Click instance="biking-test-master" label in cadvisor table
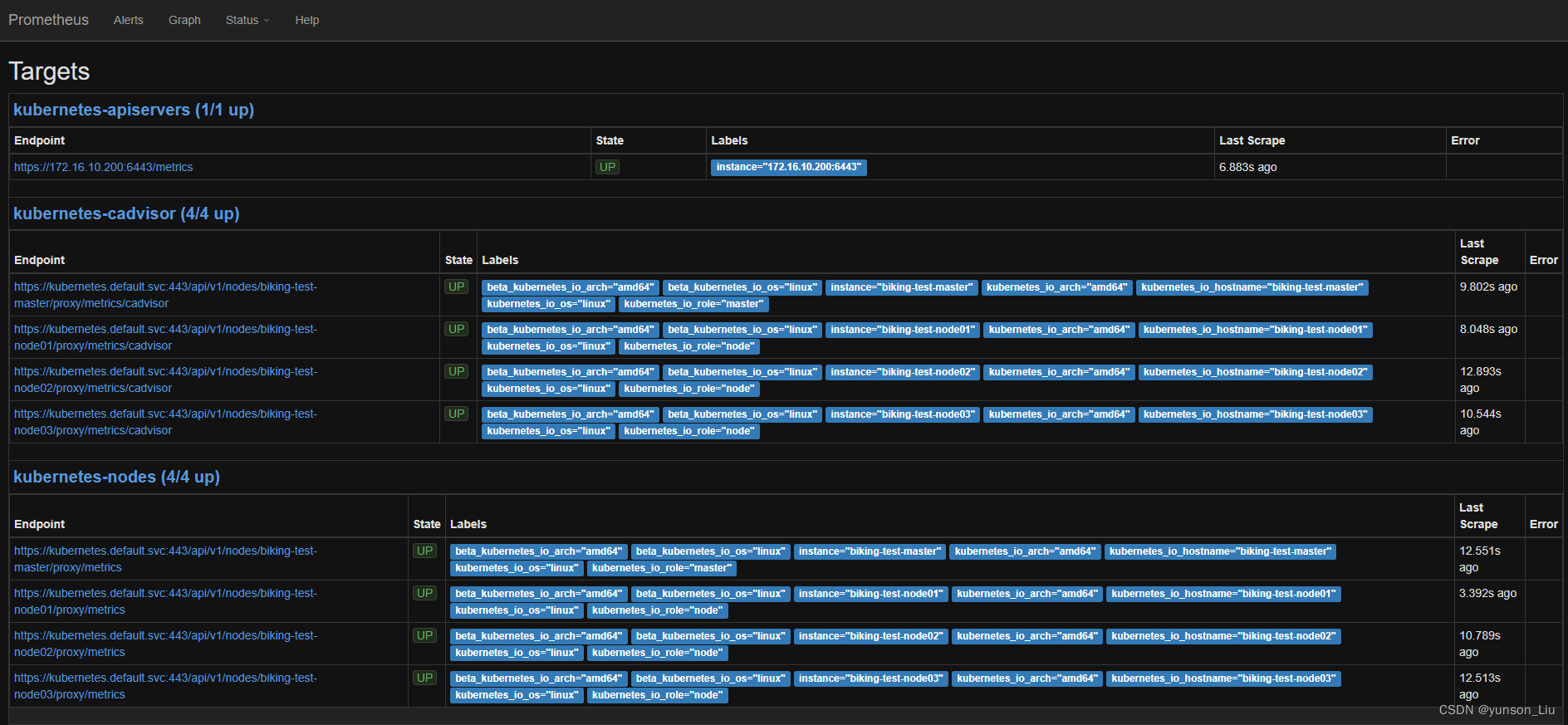Image resolution: width=1568 pixels, height=725 pixels. click(x=901, y=287)
